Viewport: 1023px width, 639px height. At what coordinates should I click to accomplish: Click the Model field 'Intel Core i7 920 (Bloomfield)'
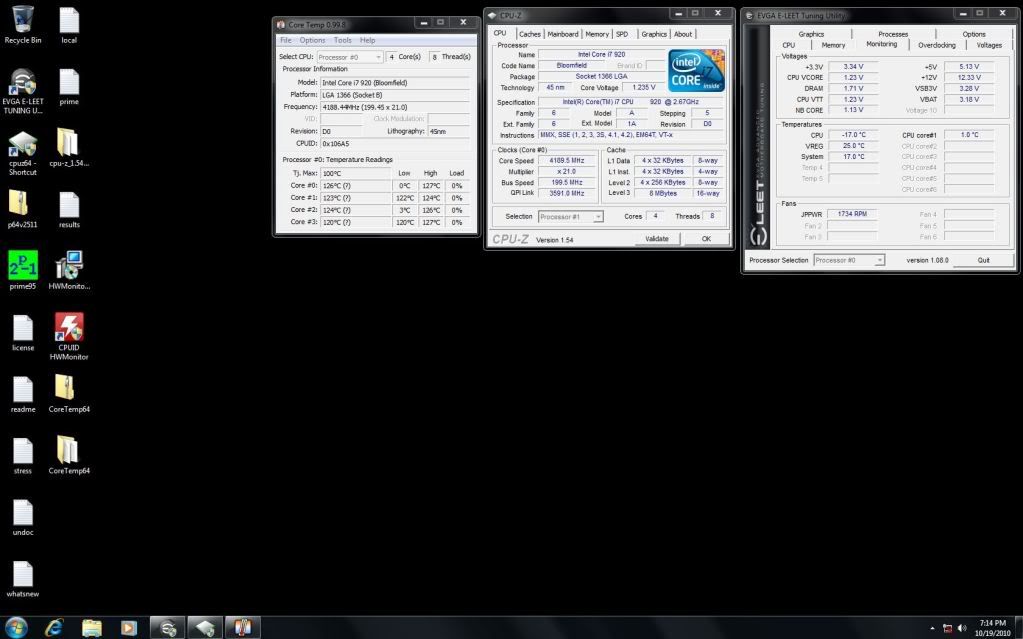pos(395,83)
